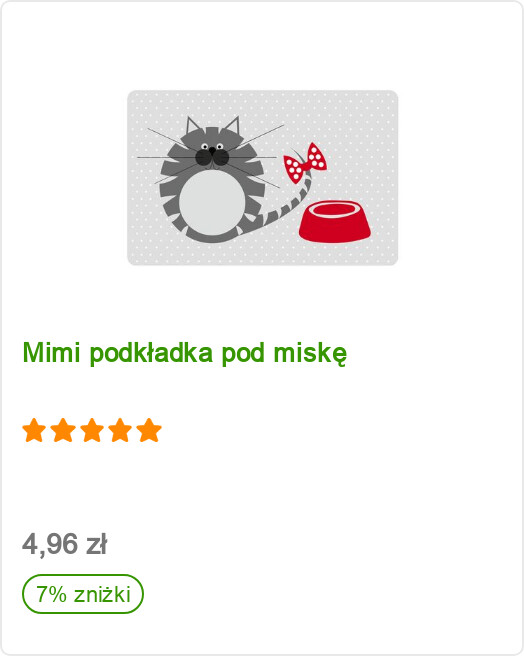Screen dimensions: 524x656
Task: Click the red polka-dot bow in the image
Action: pyautogui.click(x=305, y=162)
